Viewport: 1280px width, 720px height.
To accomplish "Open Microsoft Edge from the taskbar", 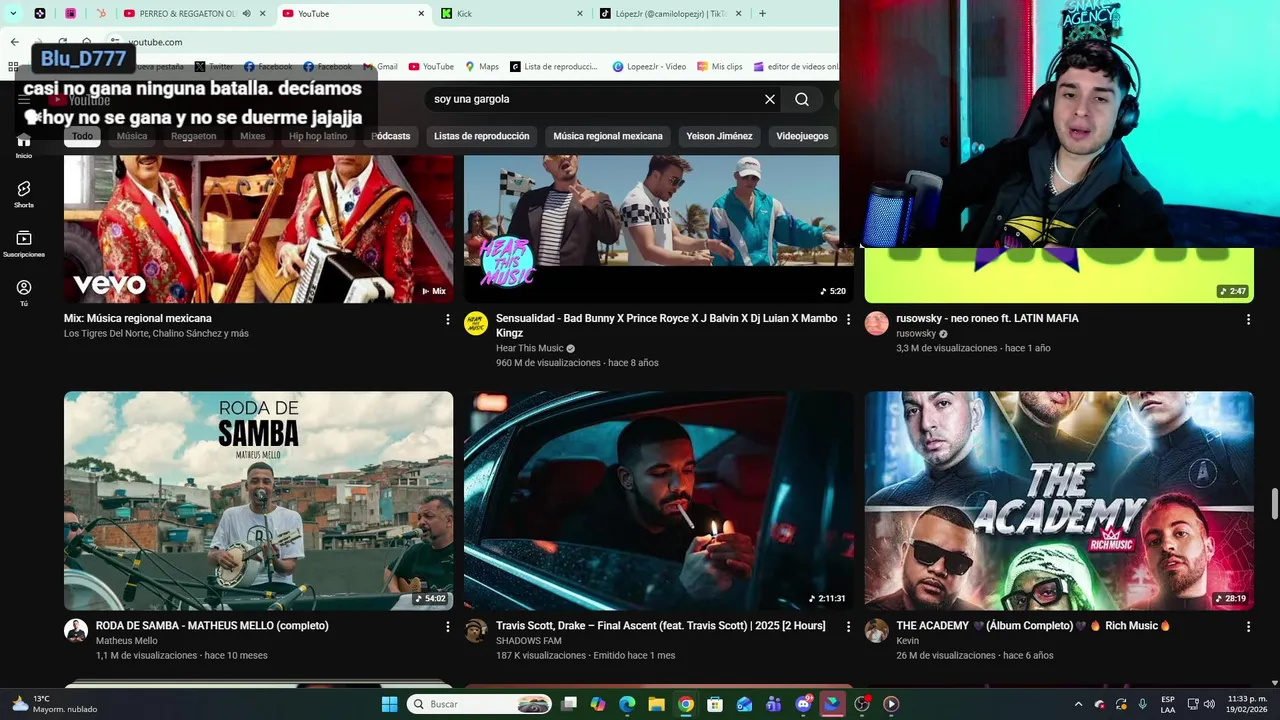I will [627, 704].
